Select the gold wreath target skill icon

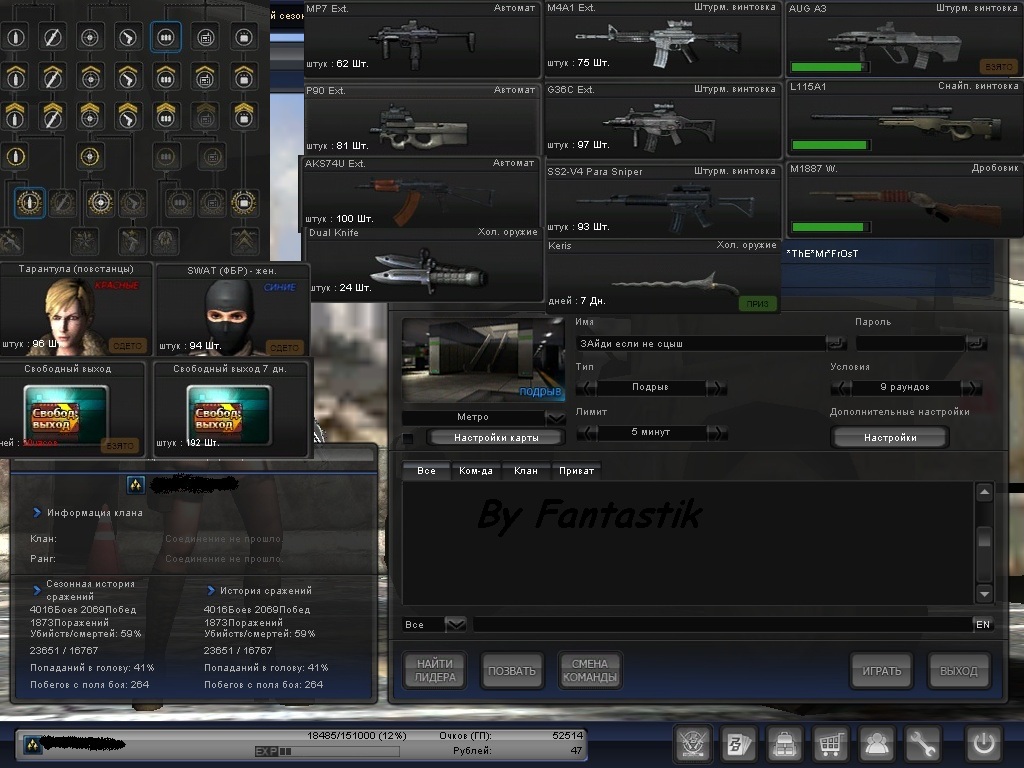coord(100,202)
